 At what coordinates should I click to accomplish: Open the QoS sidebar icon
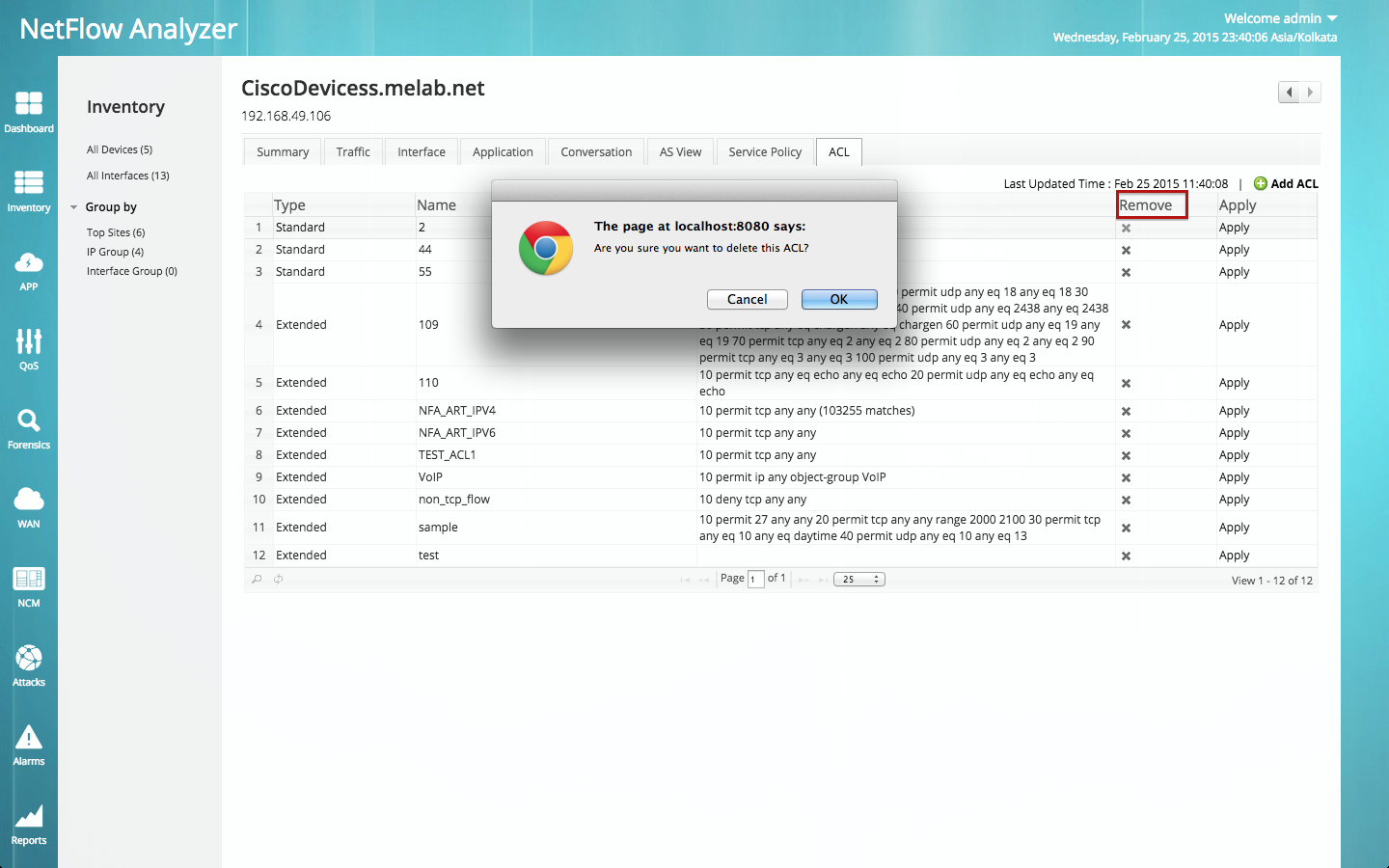pos(29,349)
